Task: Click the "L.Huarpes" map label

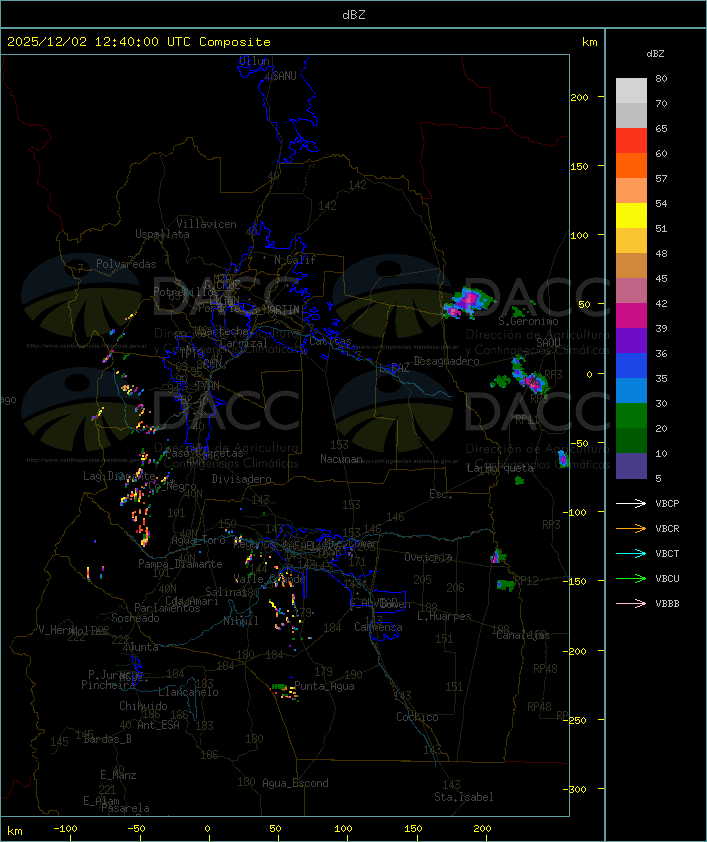Action: pos(444,616)
